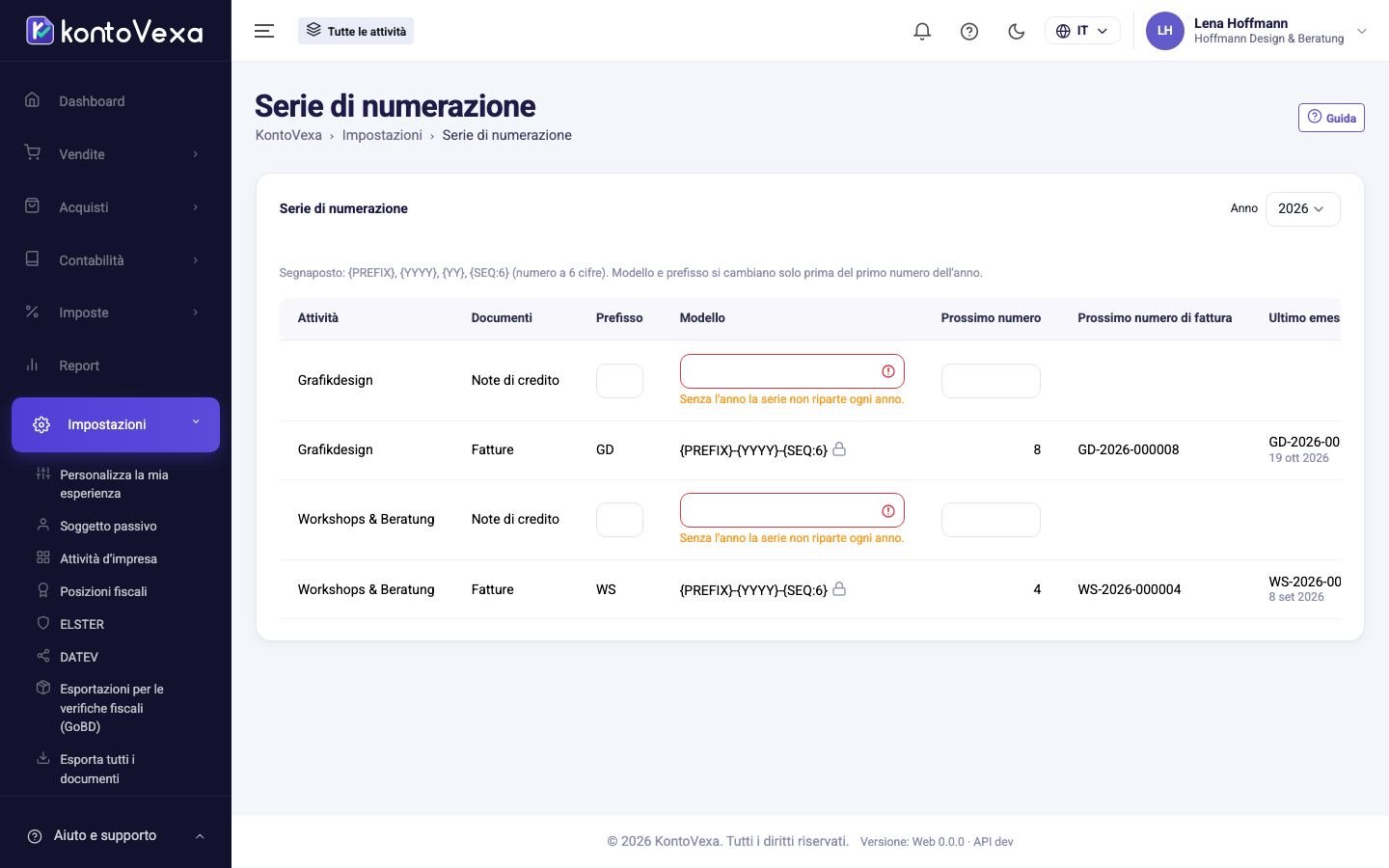Expand Aiuto e supporto section

pos(116,835)
